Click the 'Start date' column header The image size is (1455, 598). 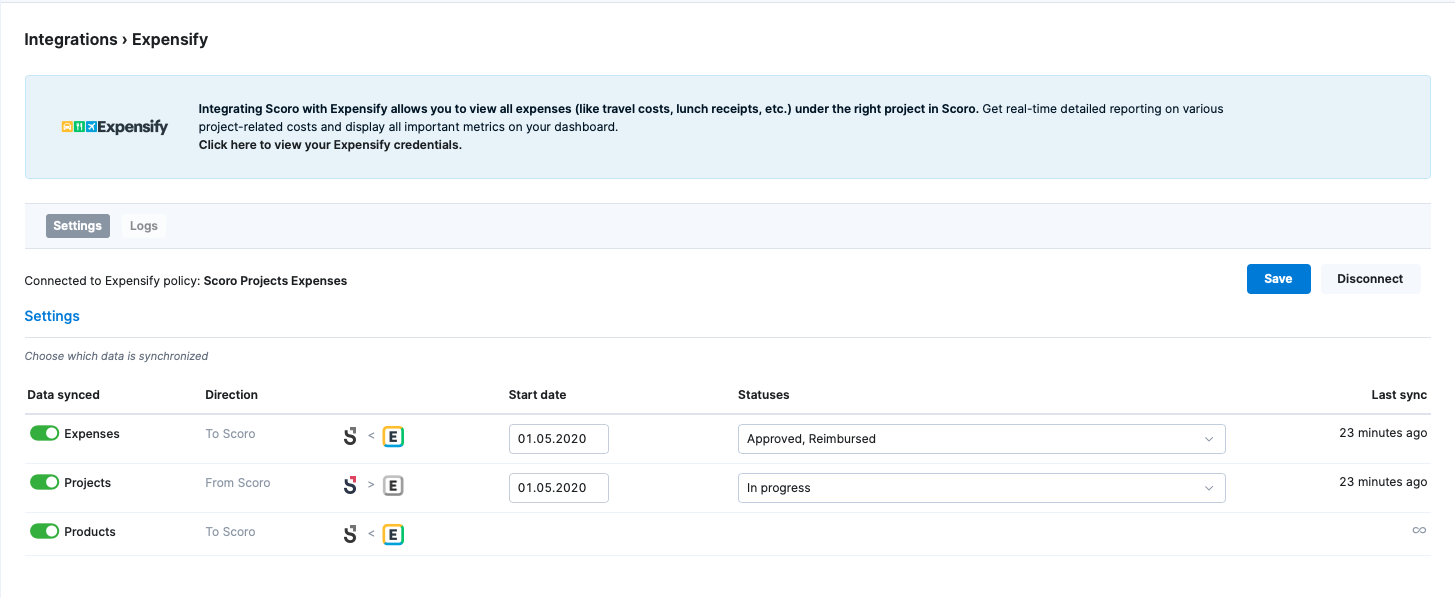(x=538, y=395)
